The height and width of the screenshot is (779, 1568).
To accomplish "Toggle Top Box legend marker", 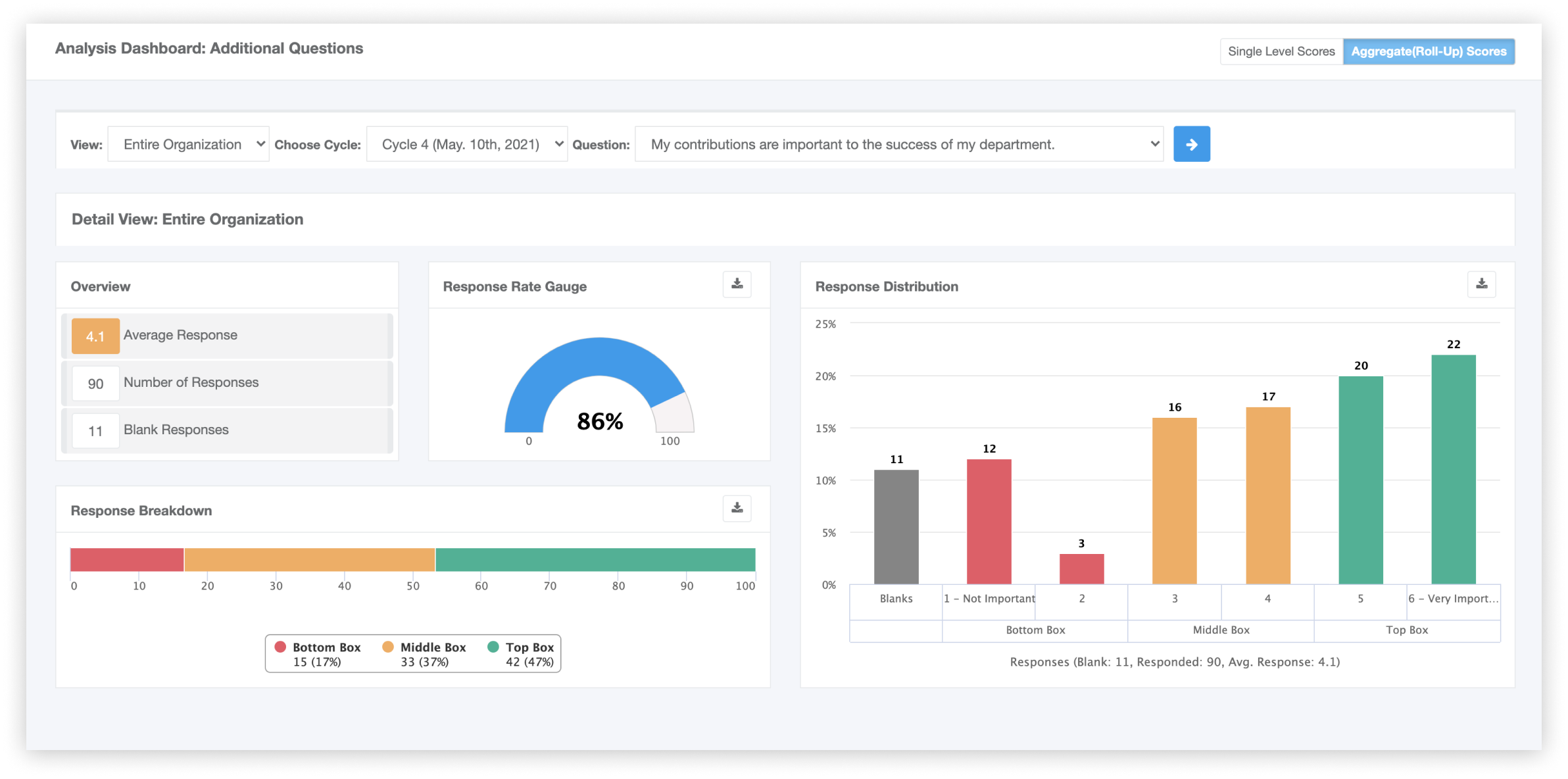I will (493, 647).
